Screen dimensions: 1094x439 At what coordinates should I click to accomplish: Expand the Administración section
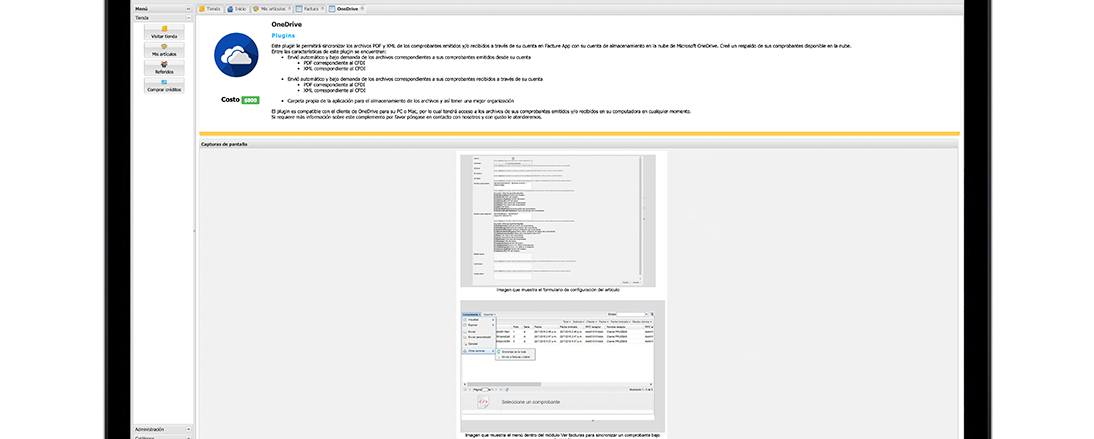[x=188, y=429]
